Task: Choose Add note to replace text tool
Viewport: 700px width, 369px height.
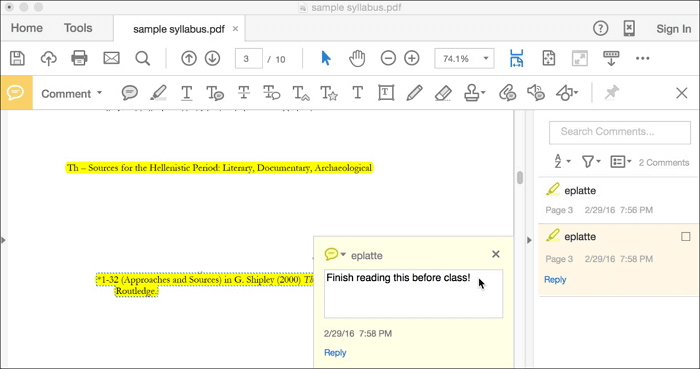Action: tap(271, 93)
